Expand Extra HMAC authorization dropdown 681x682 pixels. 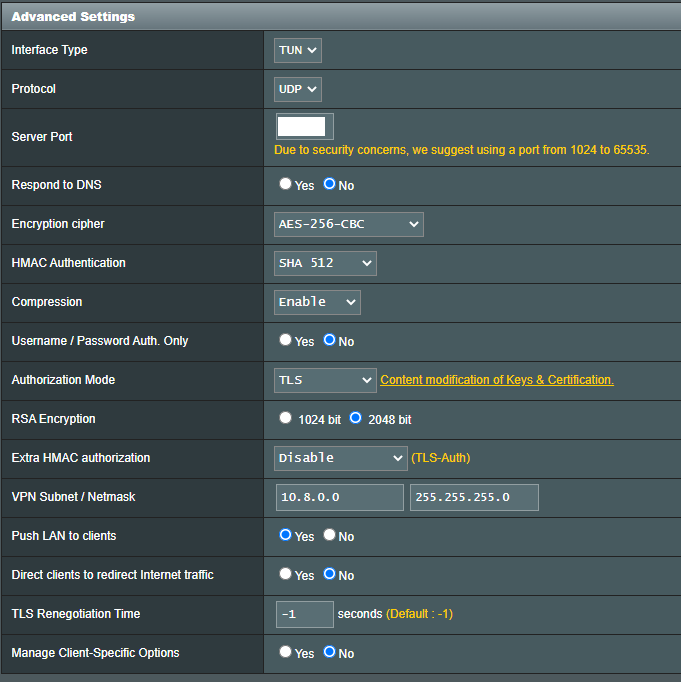pos(340,458)
